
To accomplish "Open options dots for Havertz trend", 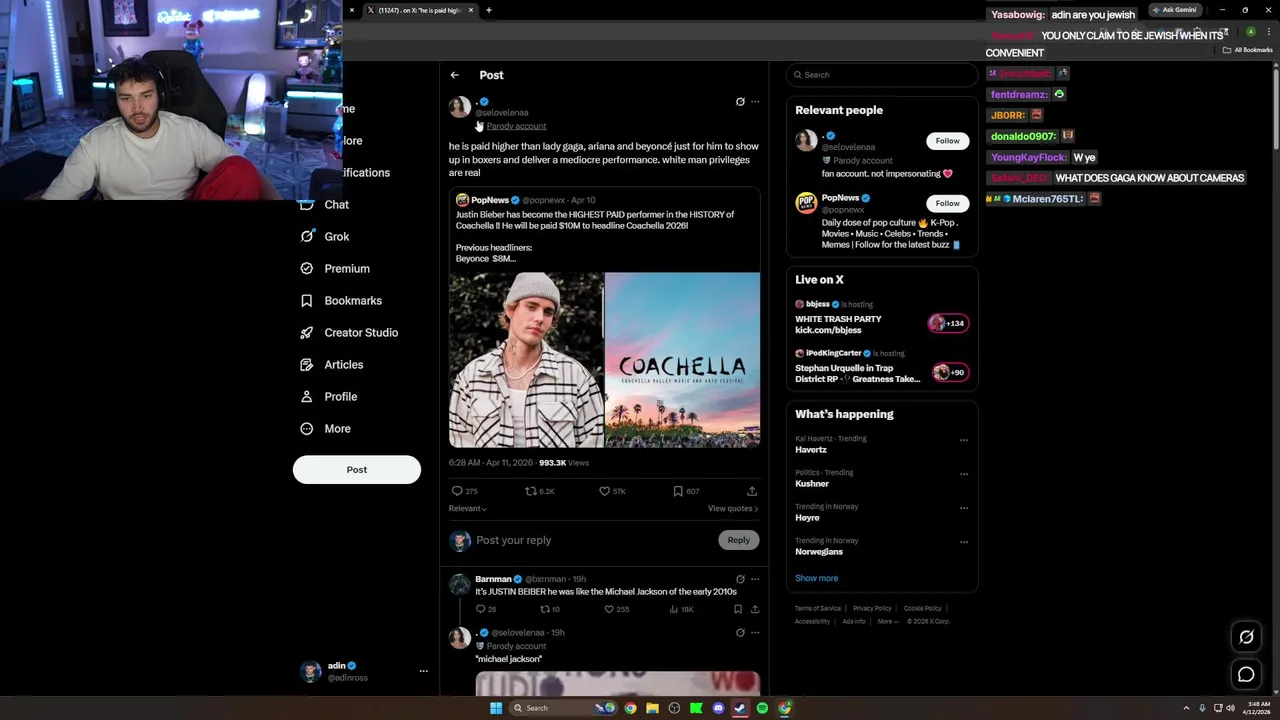I will coord(964,440).
